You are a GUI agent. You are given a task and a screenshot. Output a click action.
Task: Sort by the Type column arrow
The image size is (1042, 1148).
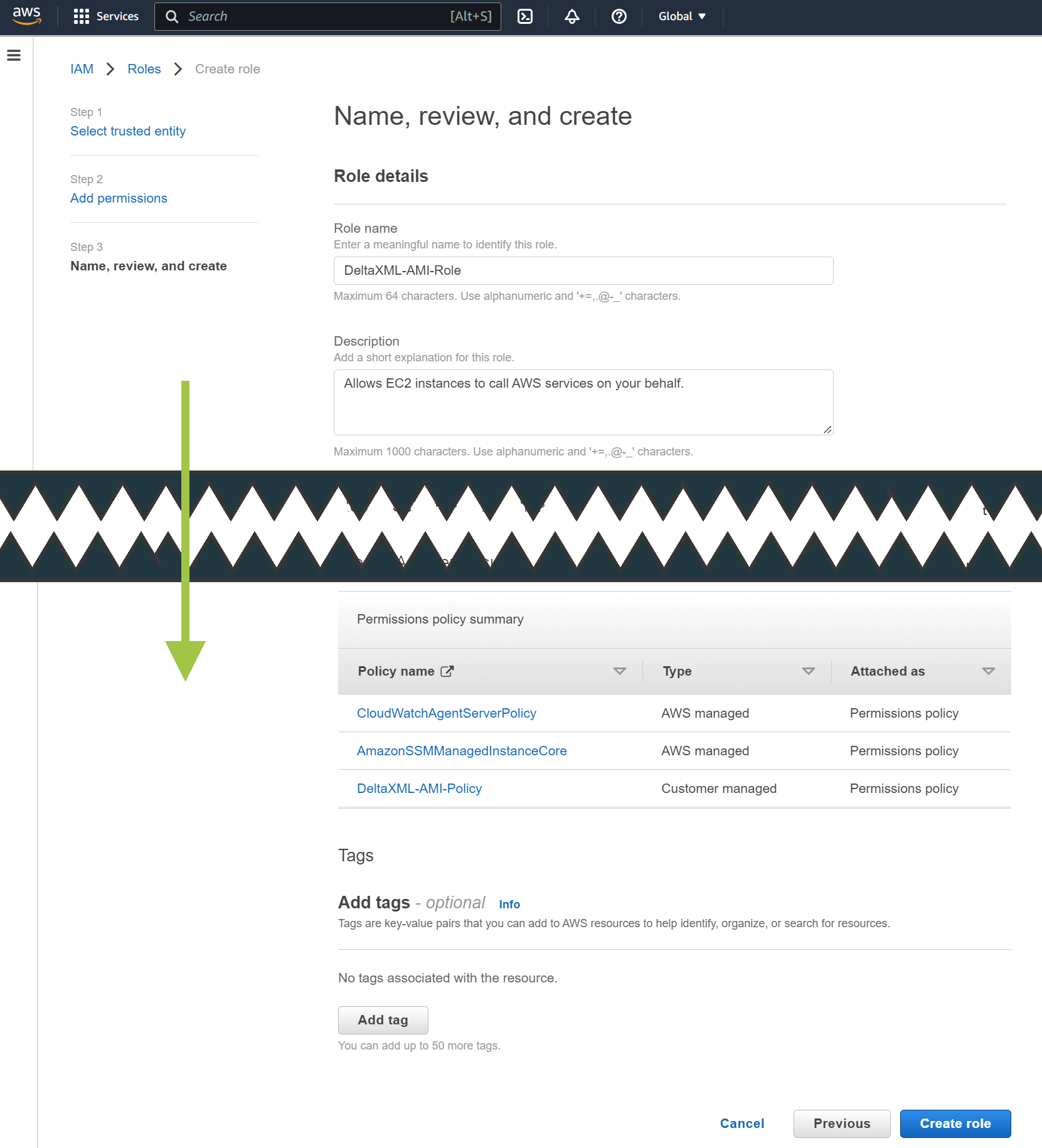pyautogui.click(x=808, y=671)
